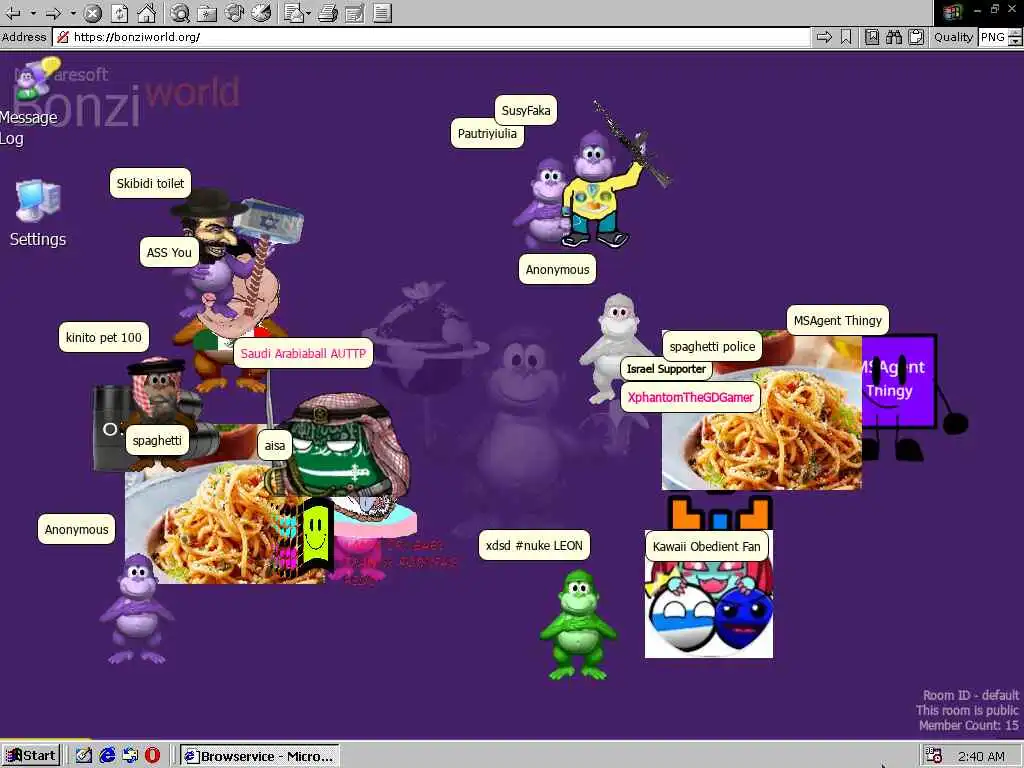1024x768 pixels.
Task: Click the green Bonzi character
Action: tap(578, 624)
